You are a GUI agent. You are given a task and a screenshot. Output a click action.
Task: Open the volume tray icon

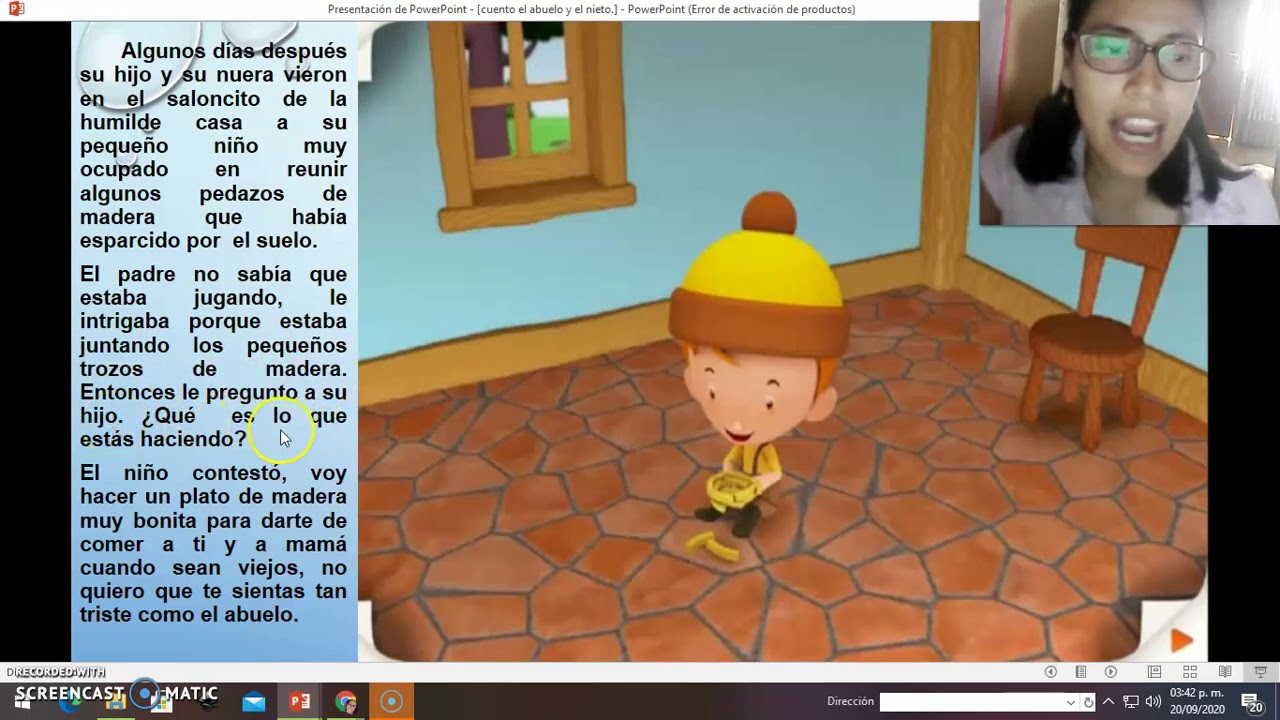tap(1153, 702)
